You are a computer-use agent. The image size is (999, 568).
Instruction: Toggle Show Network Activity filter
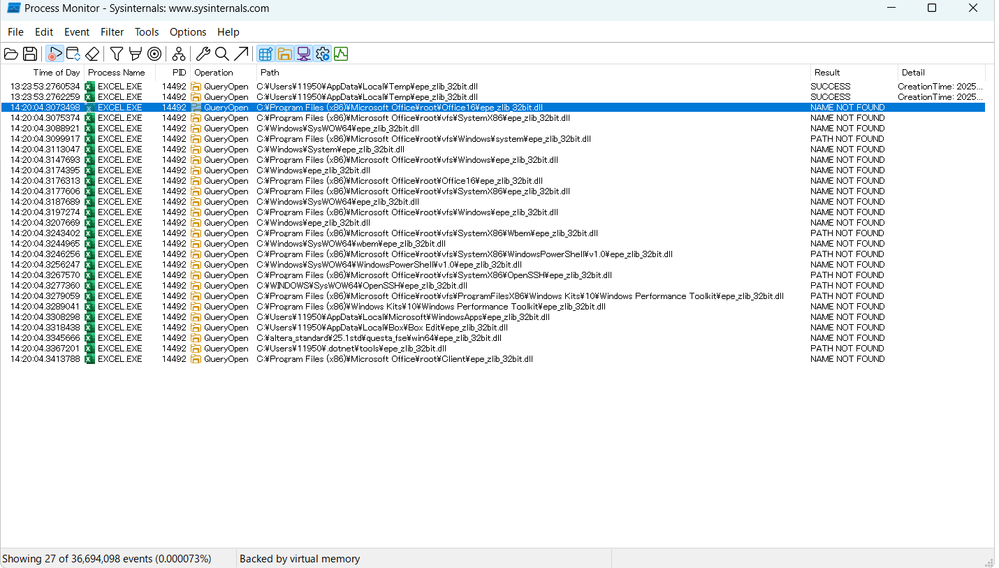(303, 54)
